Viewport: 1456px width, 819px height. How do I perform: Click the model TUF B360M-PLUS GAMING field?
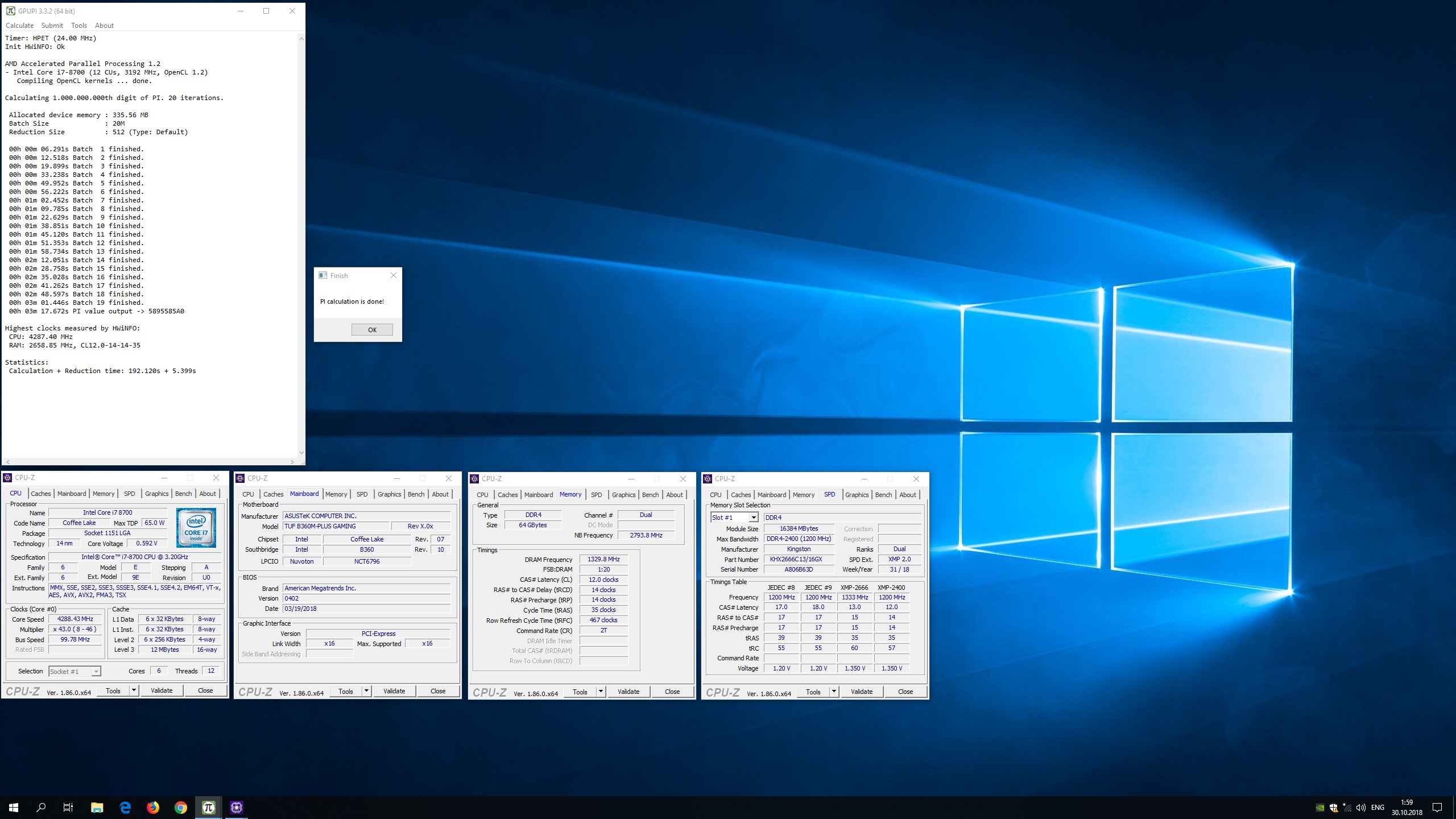click(336, 526)
